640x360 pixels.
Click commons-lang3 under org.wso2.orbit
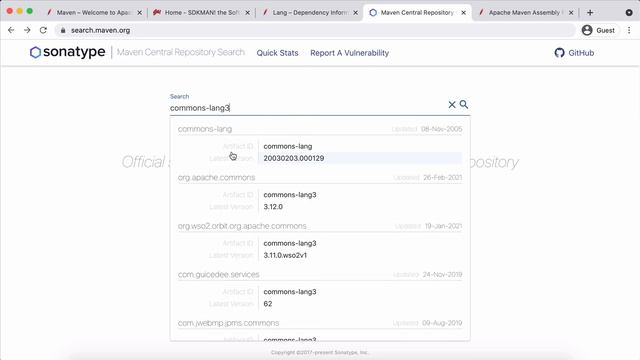pyautogui.click(x=290, y=243)
